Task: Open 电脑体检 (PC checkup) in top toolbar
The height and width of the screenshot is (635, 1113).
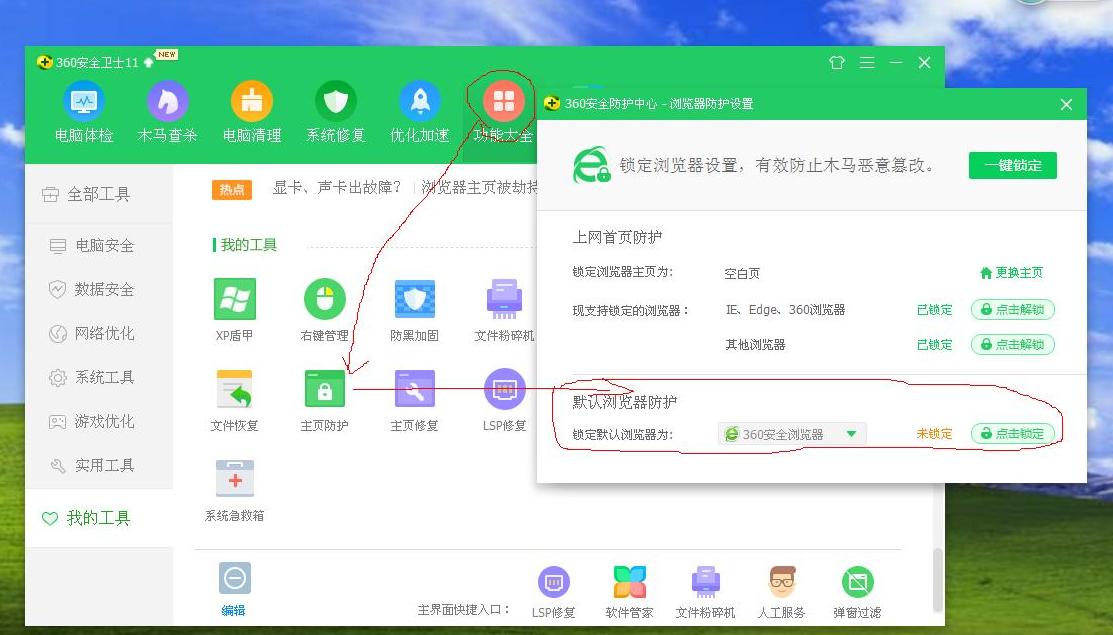Action: 84,112
